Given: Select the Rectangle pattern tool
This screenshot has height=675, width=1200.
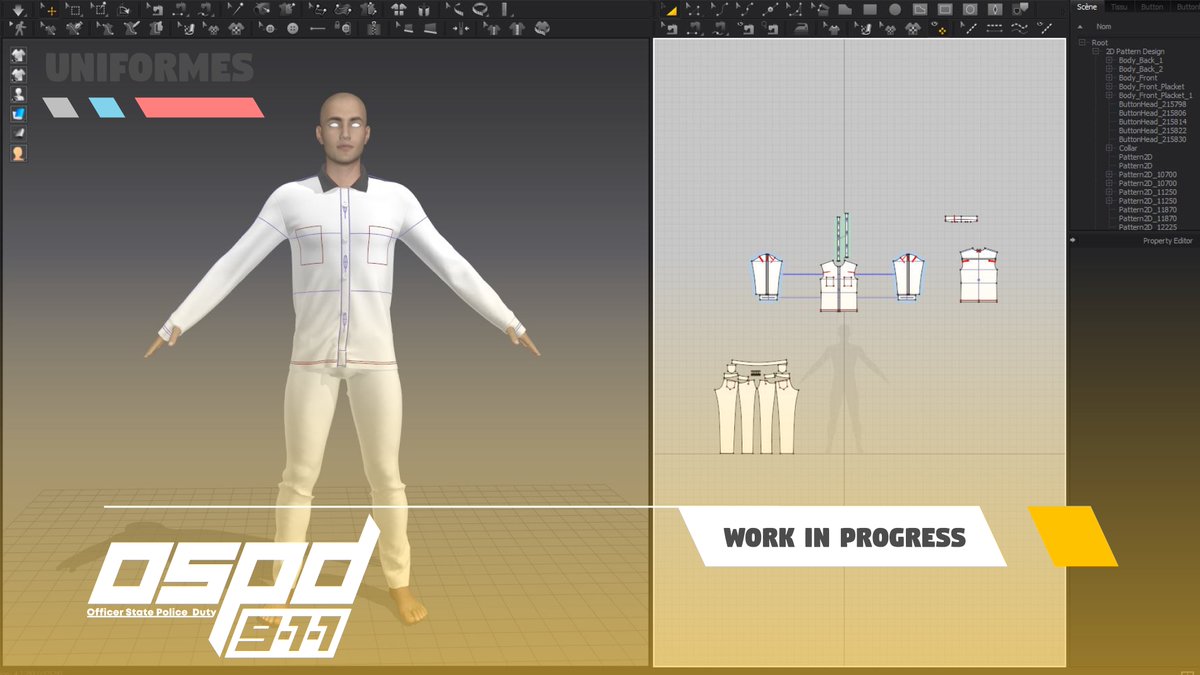Looking at the screenshot, I should pos(870,9).
